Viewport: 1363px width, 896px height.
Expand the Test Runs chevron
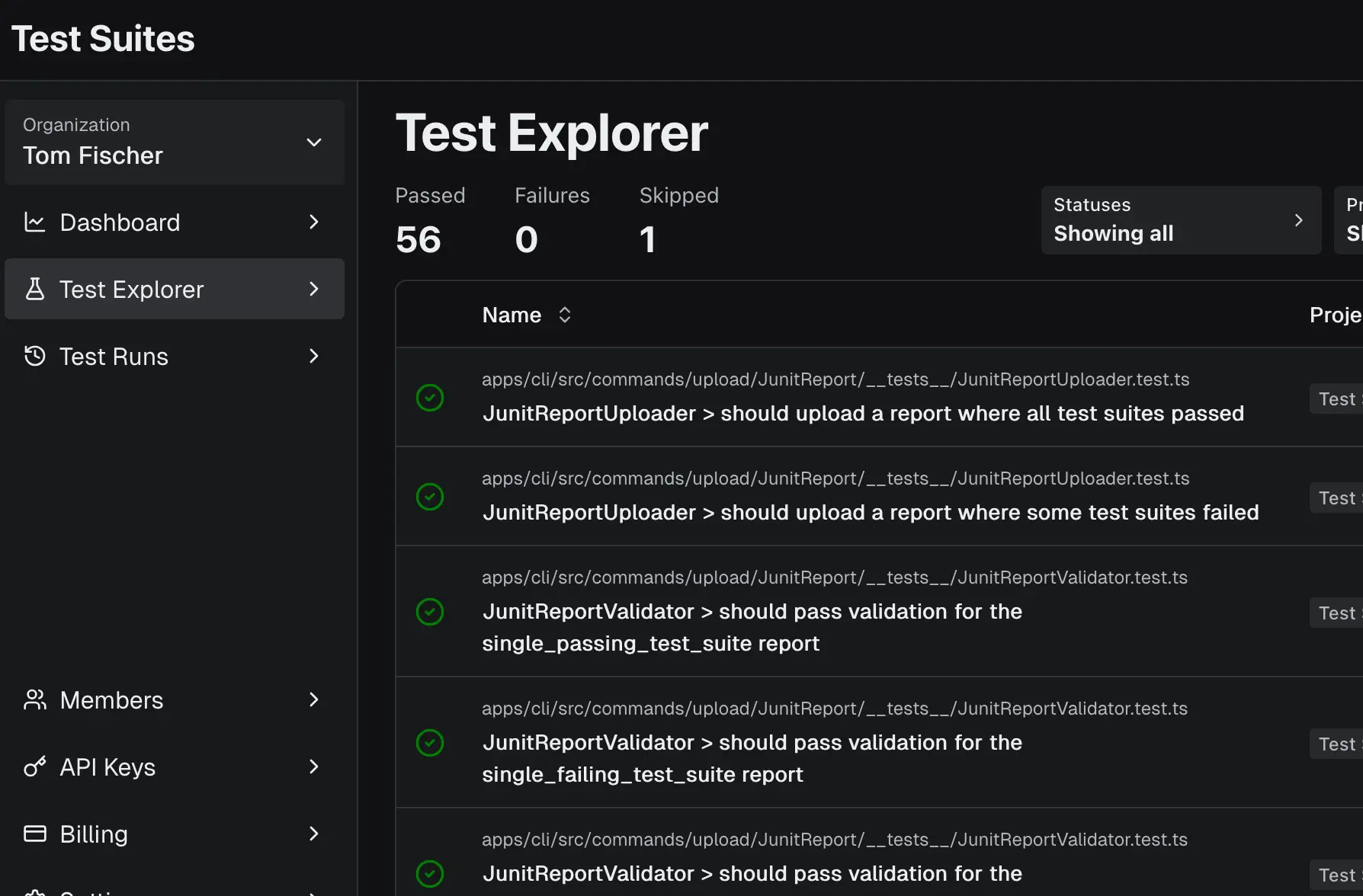pyautogui.click(x=314, y=356)
